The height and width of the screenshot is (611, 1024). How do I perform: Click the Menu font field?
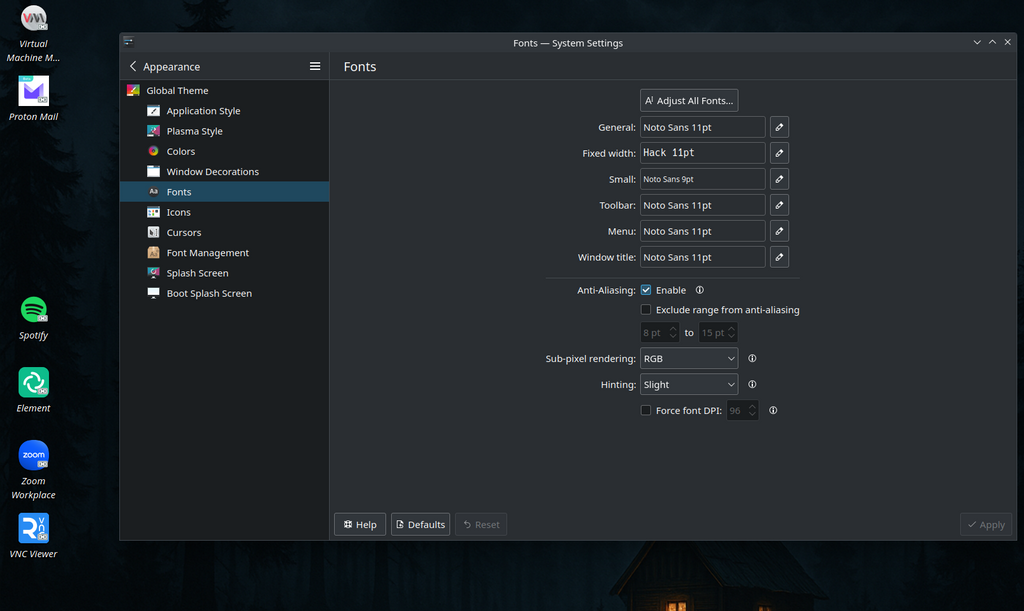click(703, 231)
